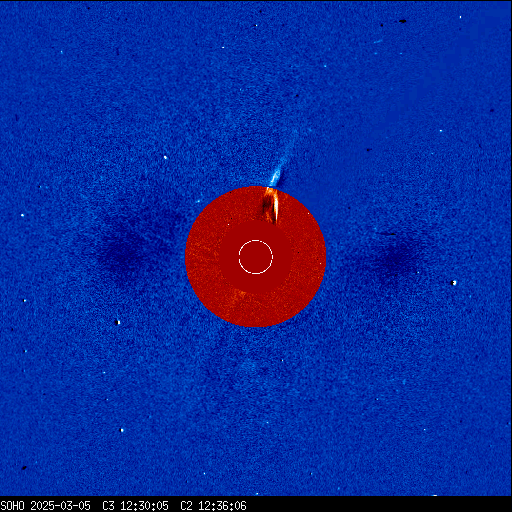Click the dark red inner occulter area
This screenshot has width=512, height=512.
256,257
